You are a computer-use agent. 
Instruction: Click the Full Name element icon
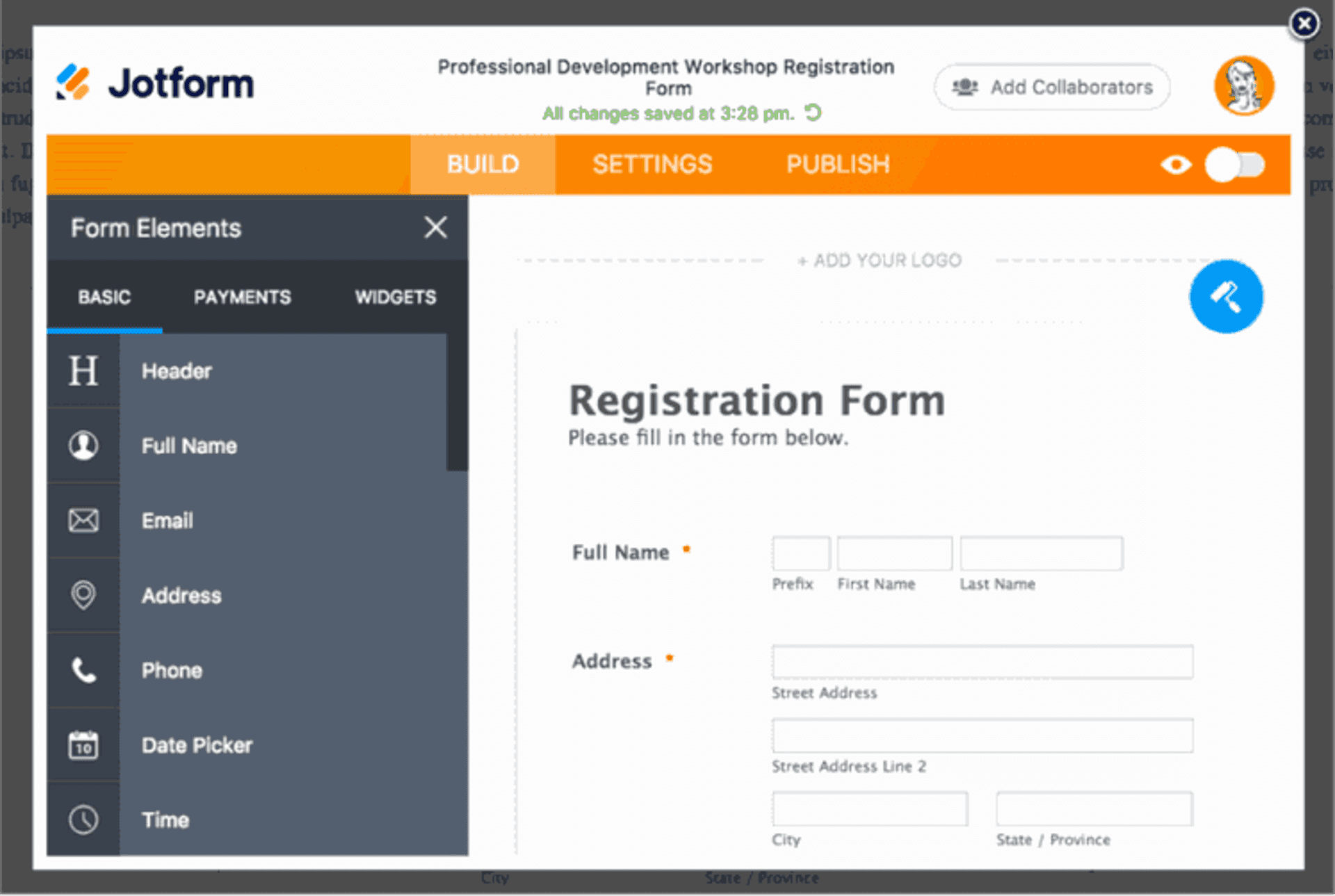pos(83,446)
